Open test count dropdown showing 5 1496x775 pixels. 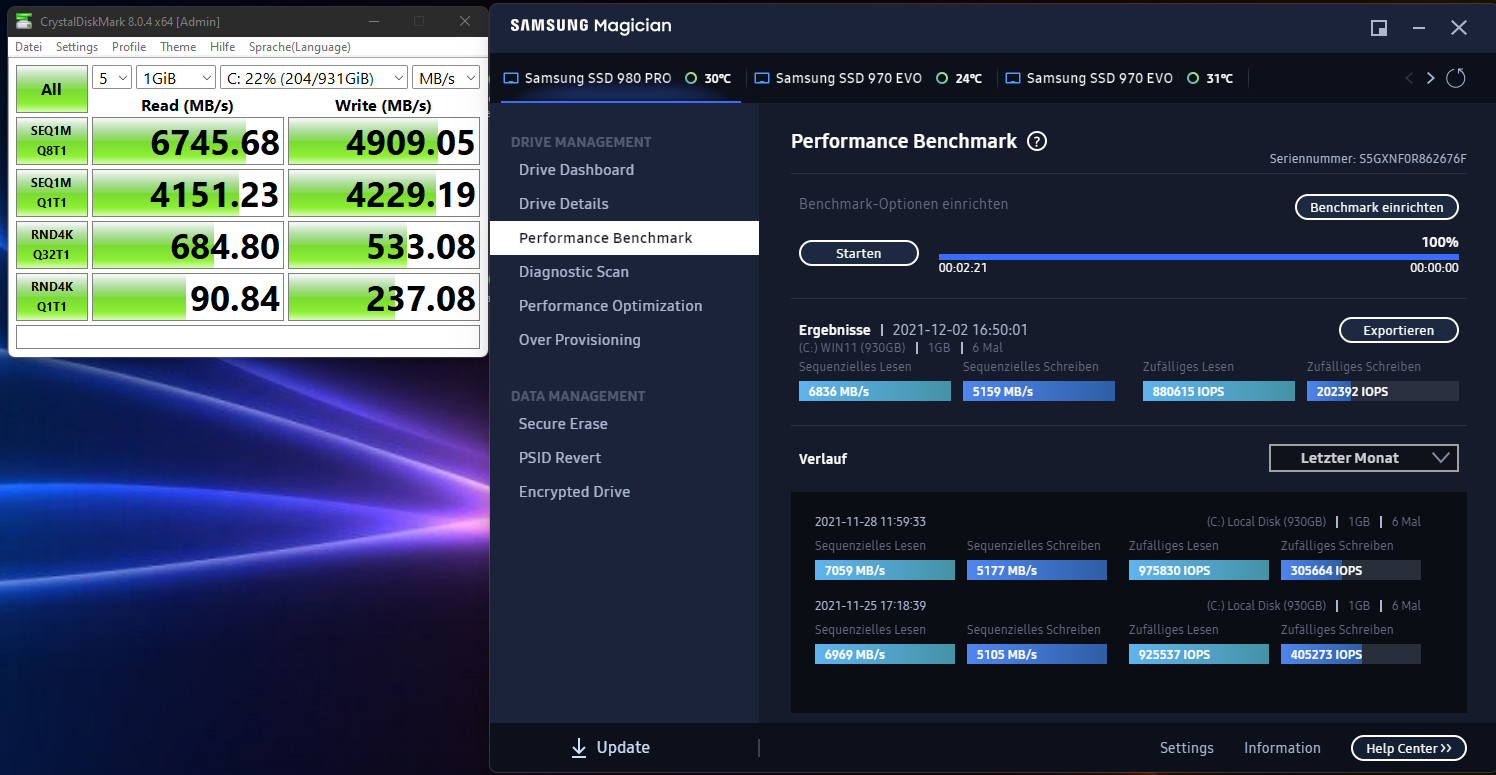point(112,78)
